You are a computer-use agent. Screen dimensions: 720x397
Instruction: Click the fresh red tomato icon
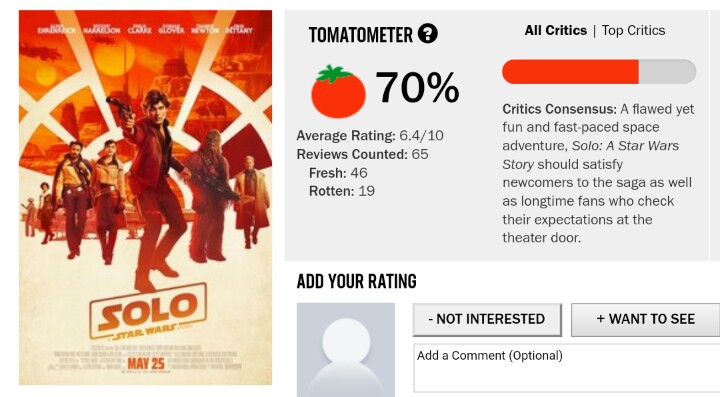click(x=338, y=92)
